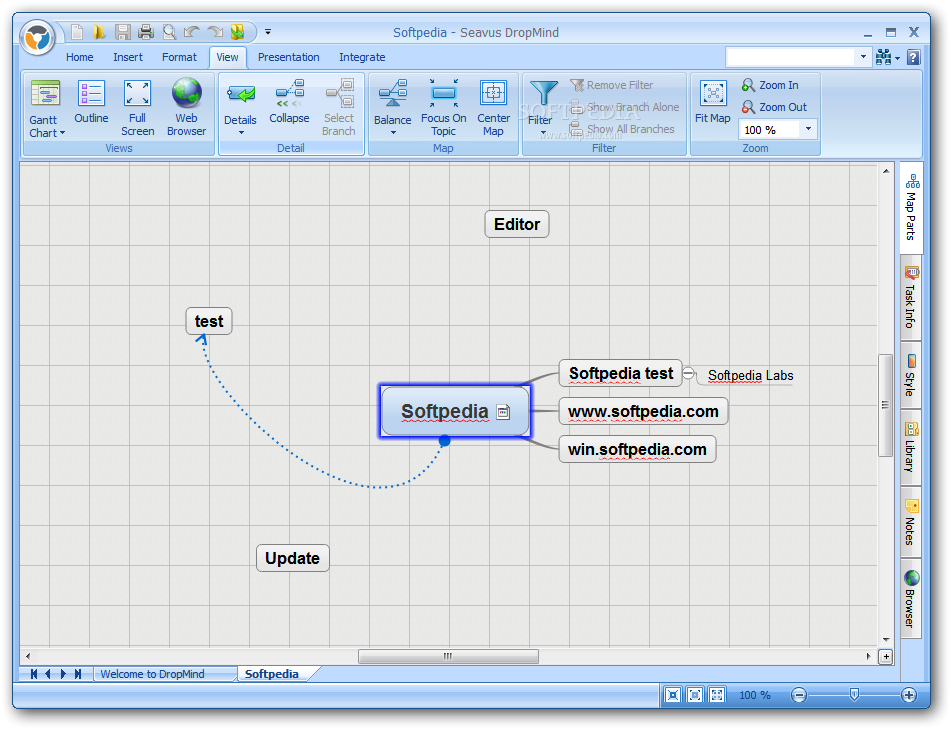Click the Softpedia document tab
The width and height of the screenshot is (951, 729).
(272, 674)
